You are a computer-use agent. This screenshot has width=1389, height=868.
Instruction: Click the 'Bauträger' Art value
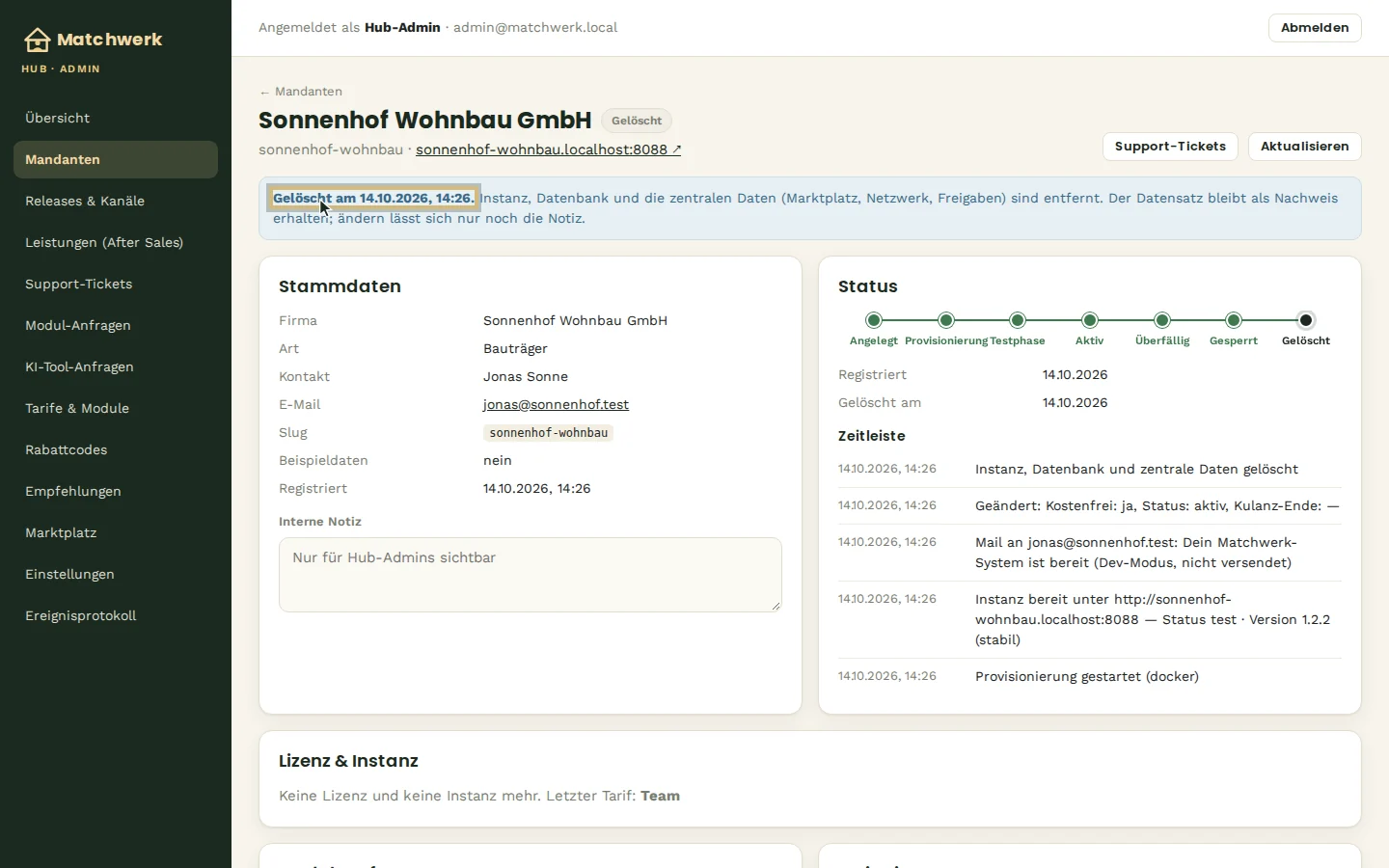click(x=515, y=348)
